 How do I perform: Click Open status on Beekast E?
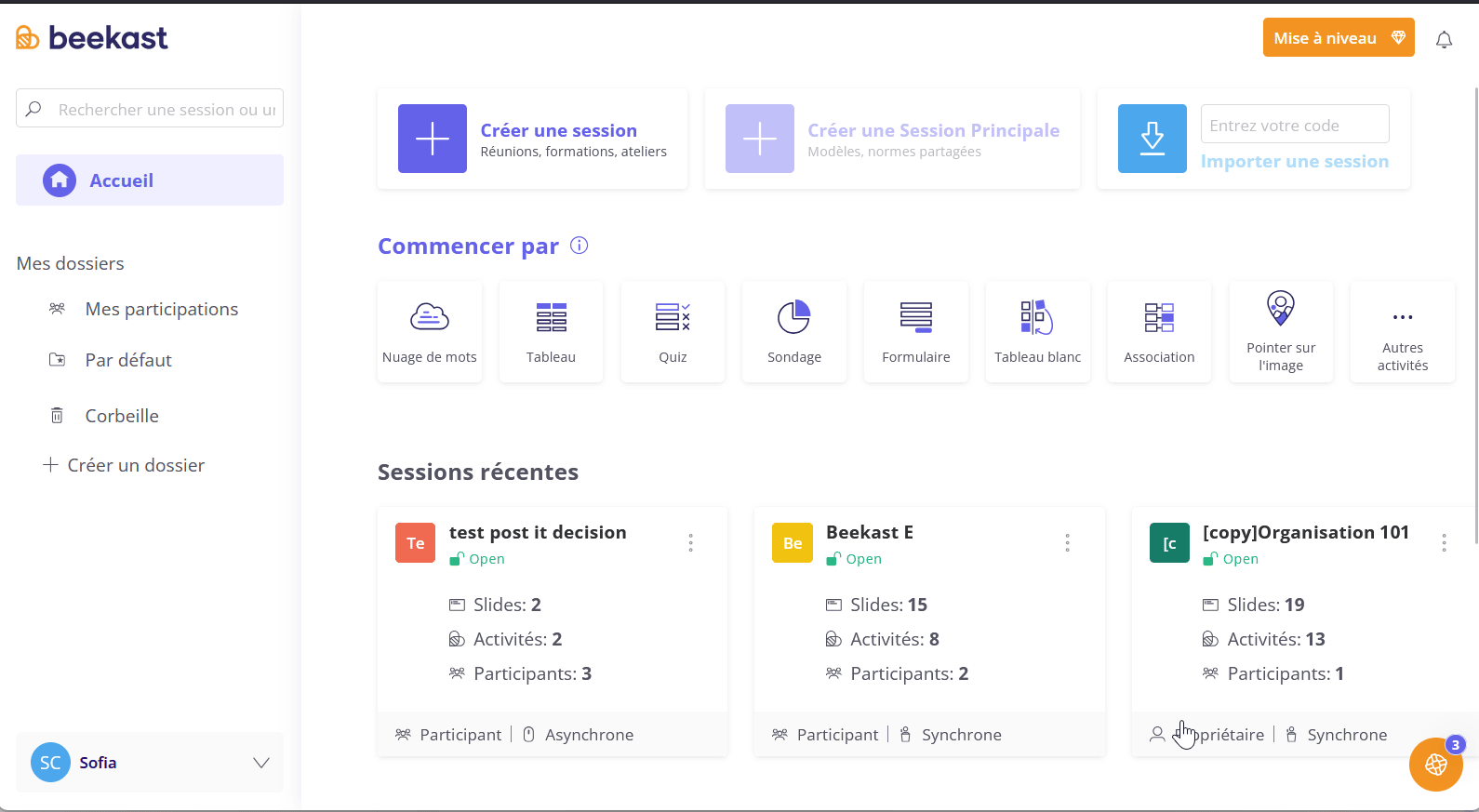pyautogui.click(x=854, y=559)
